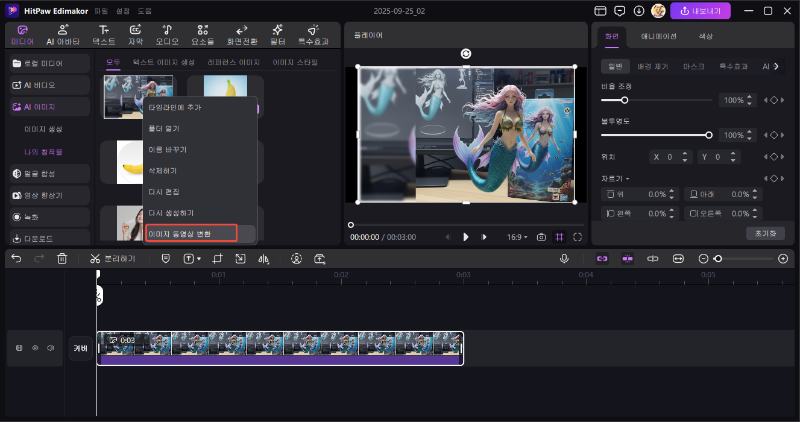Viewport: 800px width, 422px height.
Task: Open the 텍스트 text tool
Action: point(104,35)
